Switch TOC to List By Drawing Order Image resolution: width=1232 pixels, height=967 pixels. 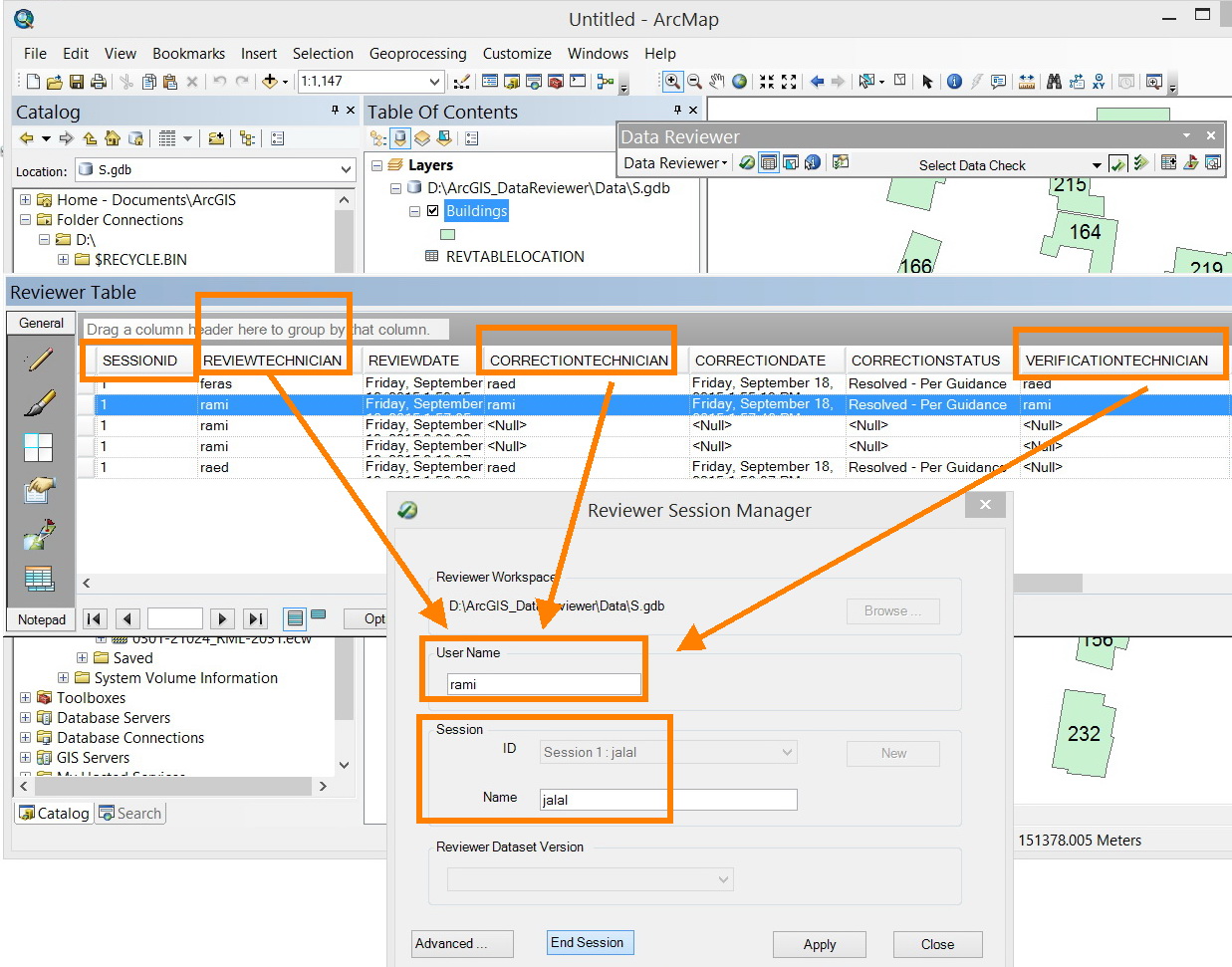378,138
